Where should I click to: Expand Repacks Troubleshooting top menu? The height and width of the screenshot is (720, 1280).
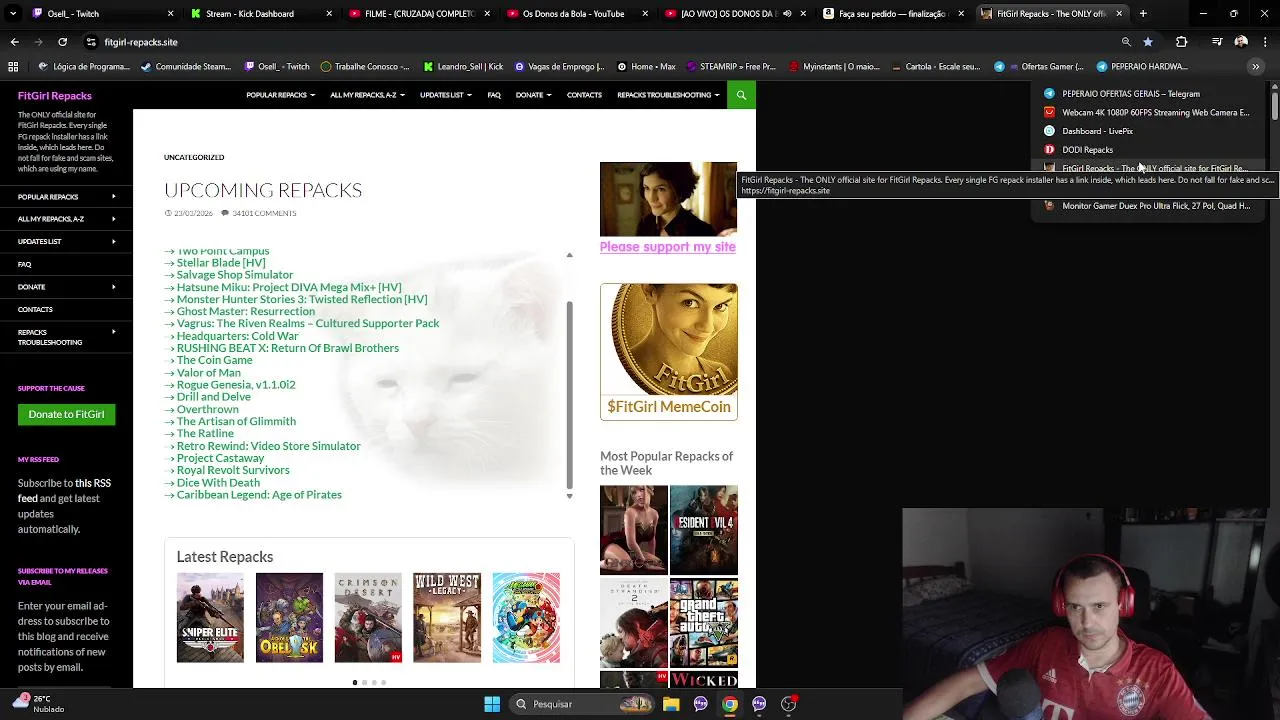coord(668,95)
